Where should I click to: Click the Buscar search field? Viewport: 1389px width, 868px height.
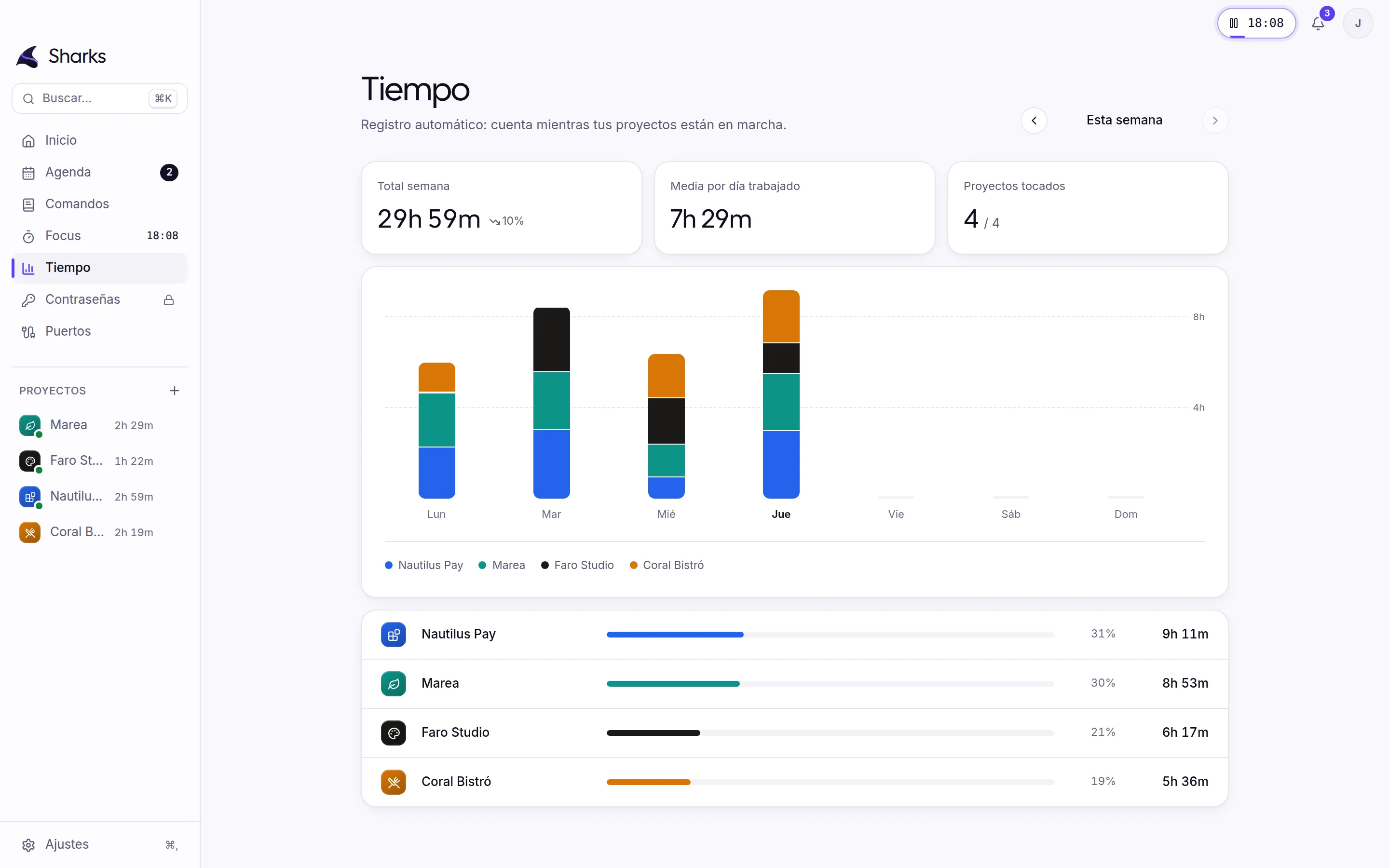coord(100,98)
